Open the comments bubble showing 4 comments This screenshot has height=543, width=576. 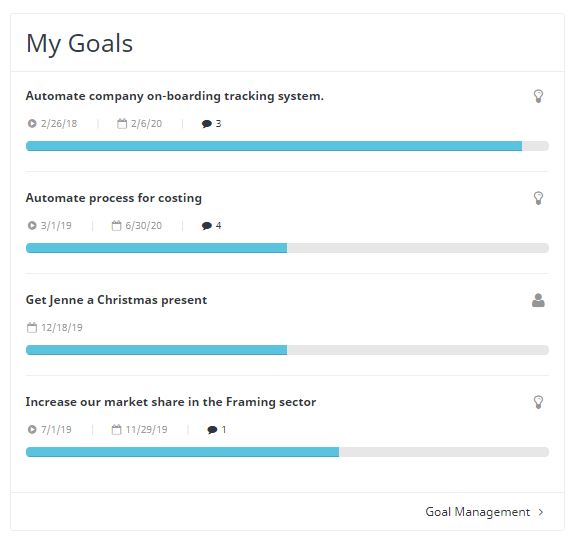click(x=207, y=226)
